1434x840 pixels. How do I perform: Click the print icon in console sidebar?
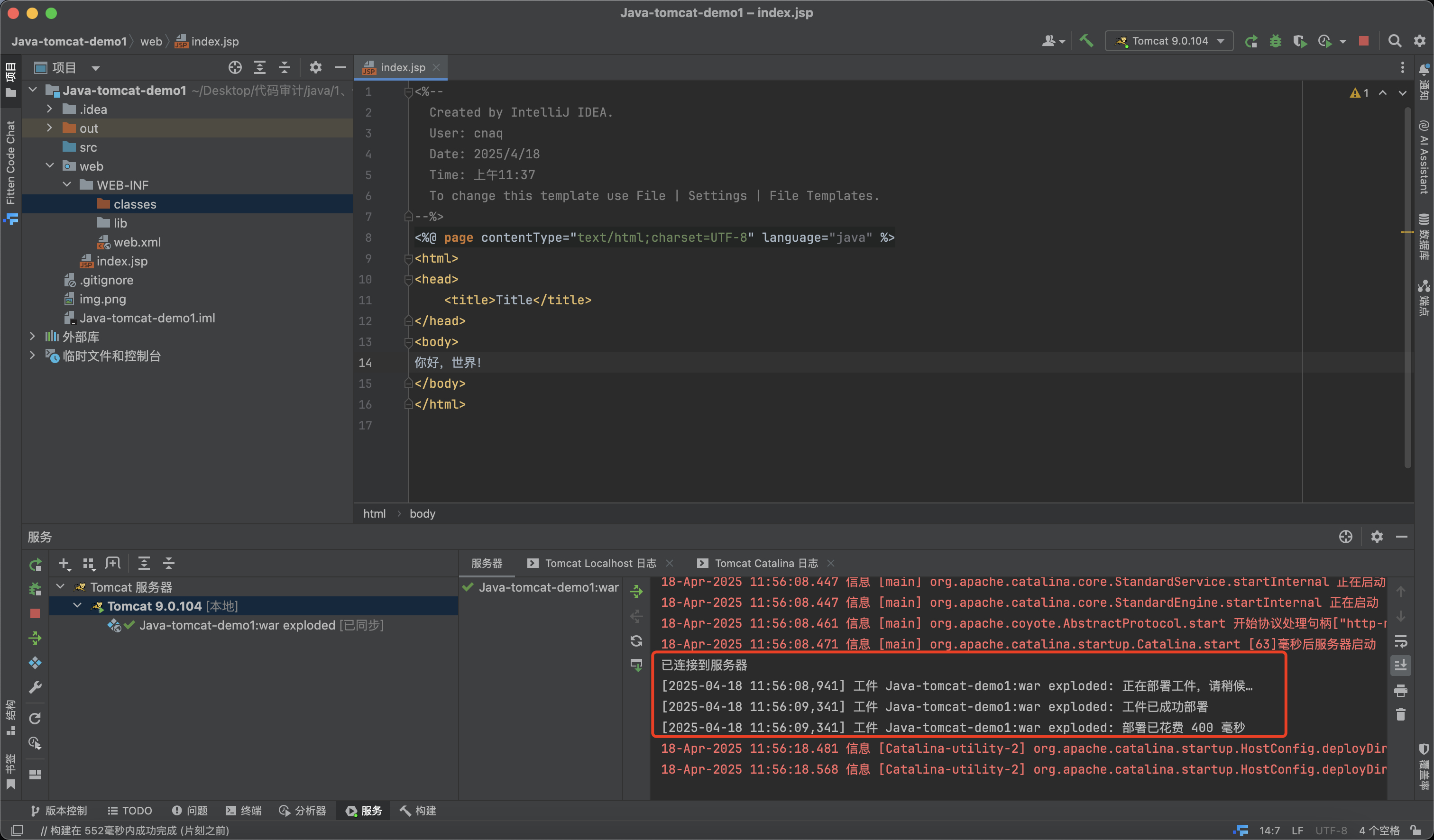(1400, 690)
